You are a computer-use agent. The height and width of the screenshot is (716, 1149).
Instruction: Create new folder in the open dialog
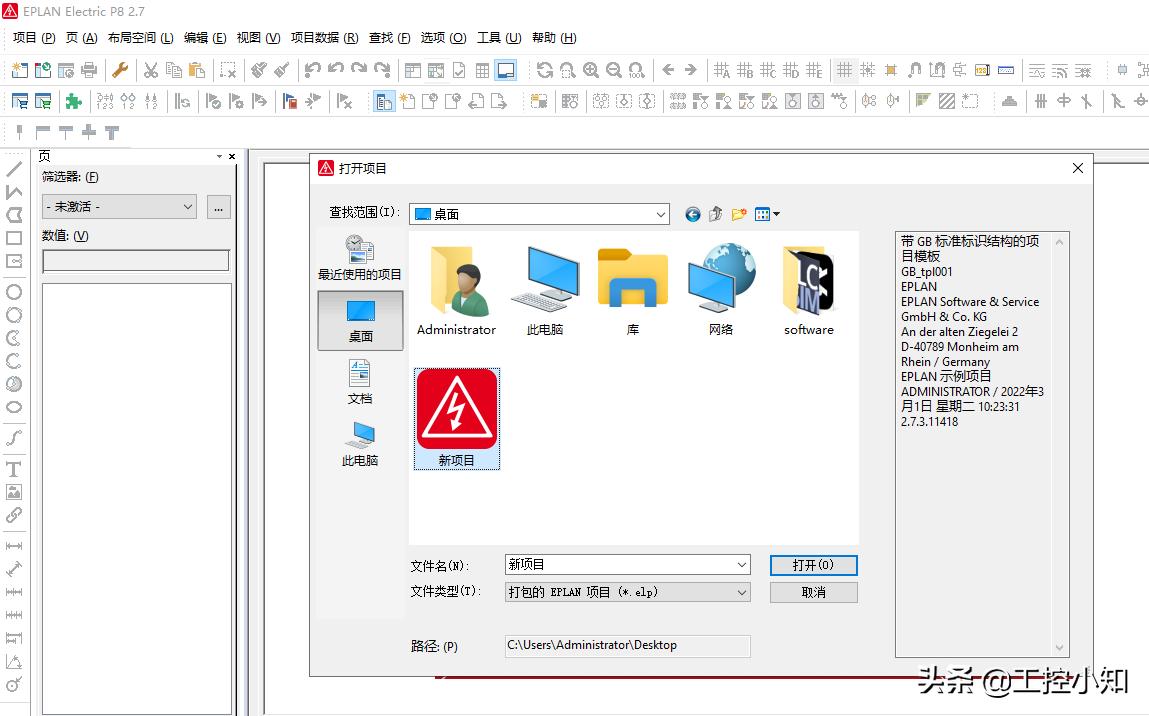[x=739, y=214]
